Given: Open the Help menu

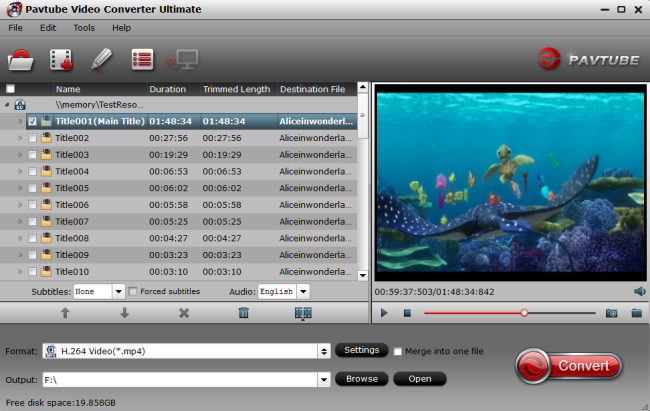Looking at the screenshot, I should (121, 28).
